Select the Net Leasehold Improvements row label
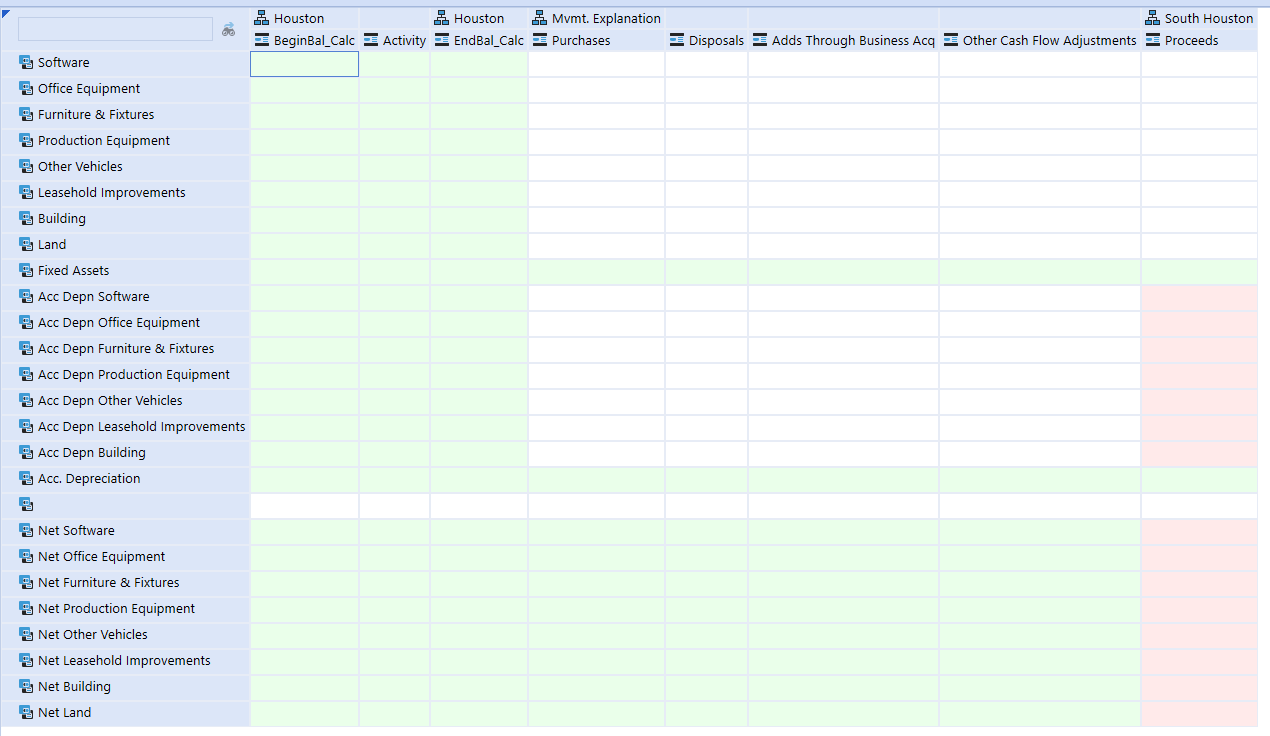1270x736 pixels. (124, 661)
